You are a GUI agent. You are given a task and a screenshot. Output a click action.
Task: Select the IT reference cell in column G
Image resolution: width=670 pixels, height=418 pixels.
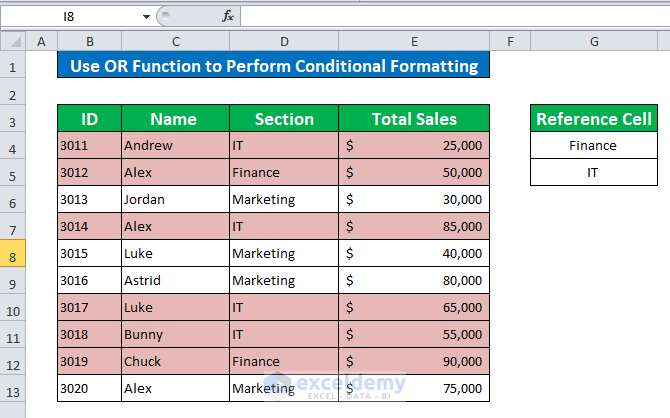click(x=594, y=173)
